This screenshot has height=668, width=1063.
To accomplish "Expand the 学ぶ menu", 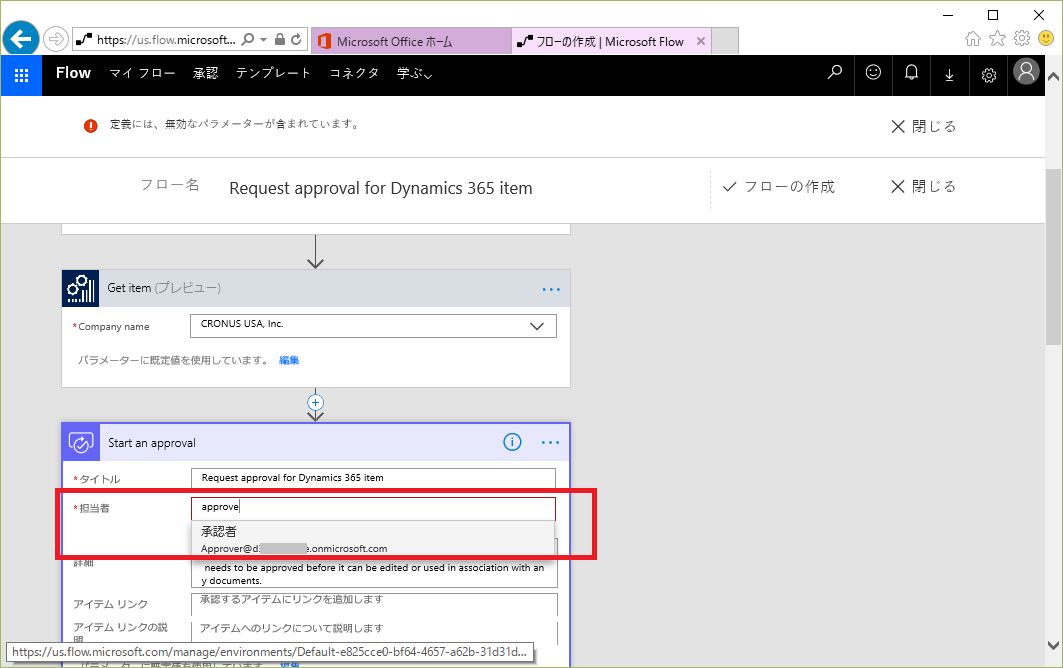I will pos(414,73).
